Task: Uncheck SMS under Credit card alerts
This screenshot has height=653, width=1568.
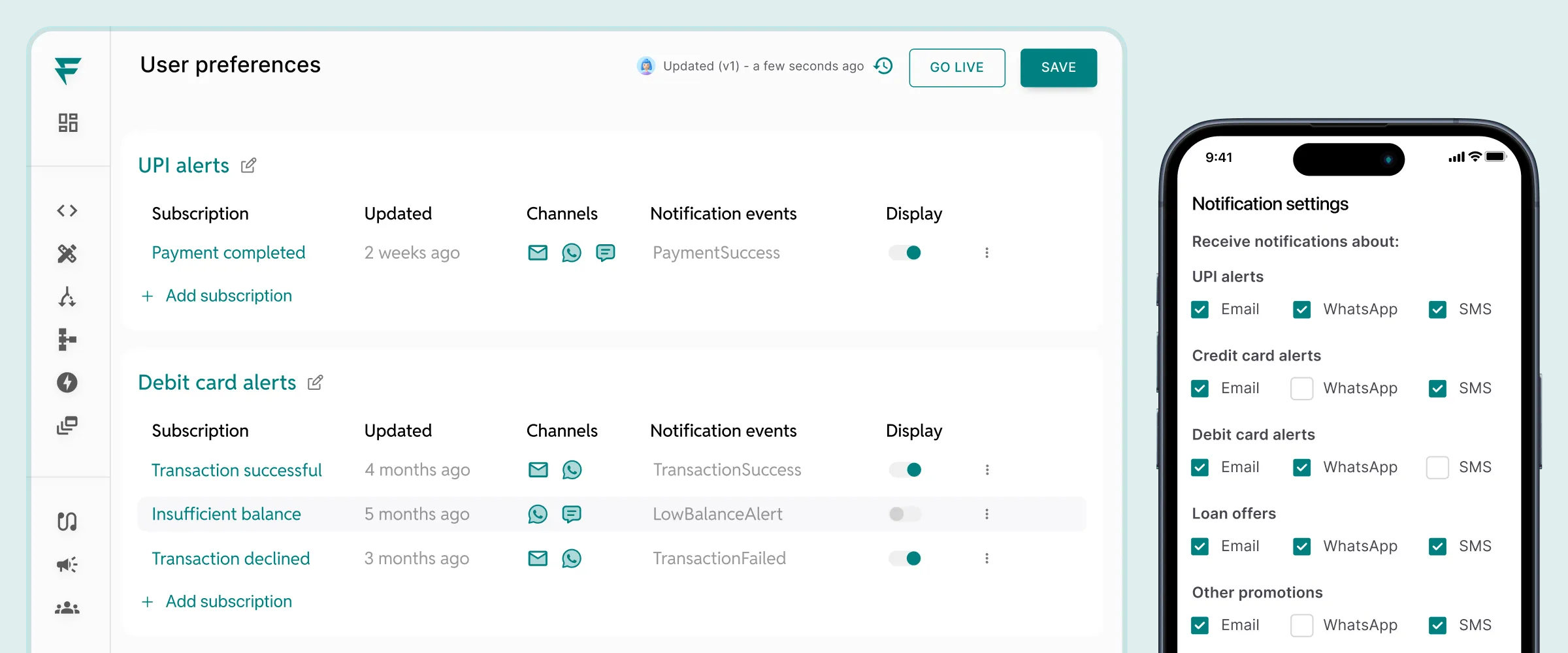Action: (1437, 389)
